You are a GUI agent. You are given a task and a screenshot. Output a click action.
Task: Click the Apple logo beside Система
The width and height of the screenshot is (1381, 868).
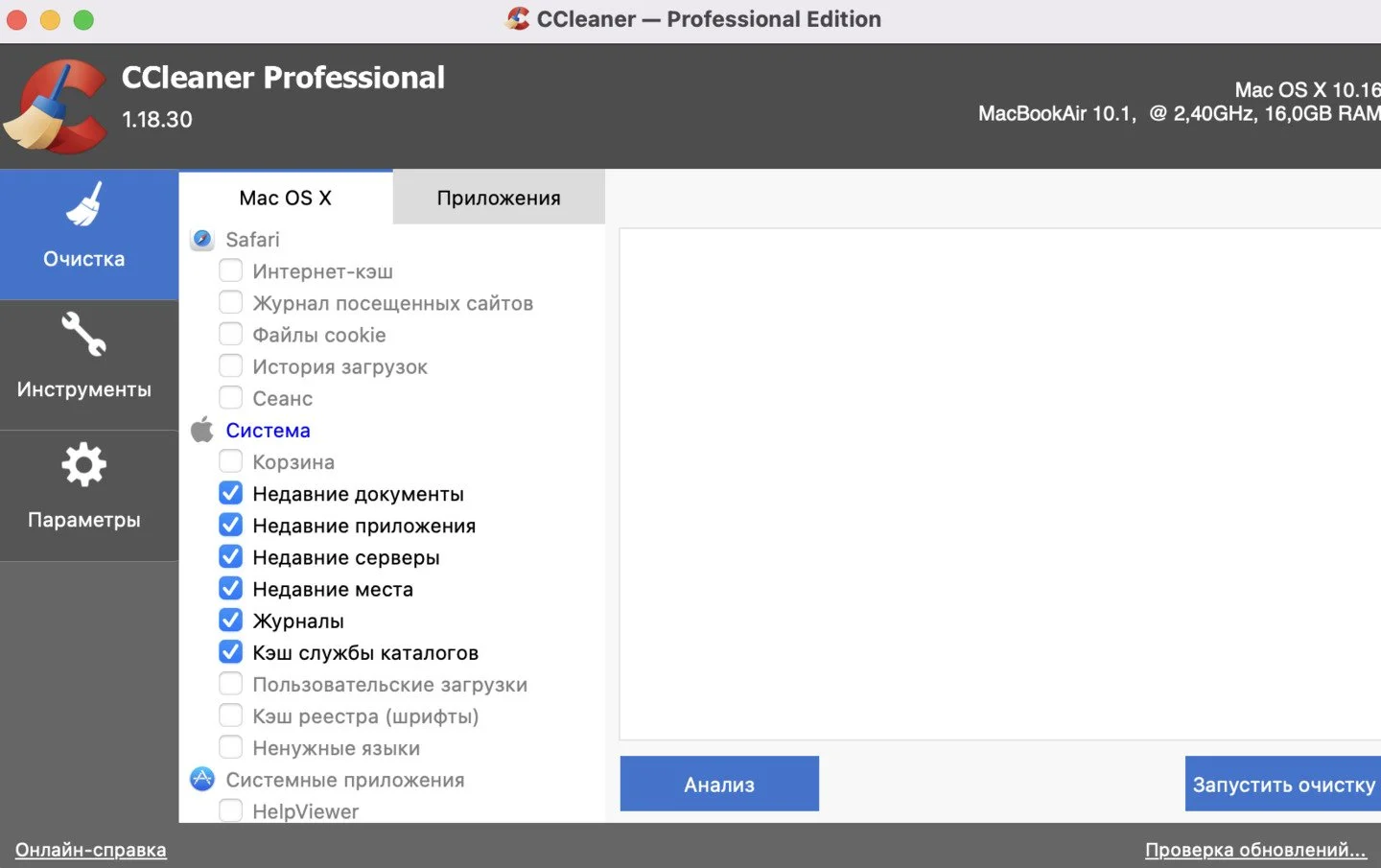coord(202,430)
